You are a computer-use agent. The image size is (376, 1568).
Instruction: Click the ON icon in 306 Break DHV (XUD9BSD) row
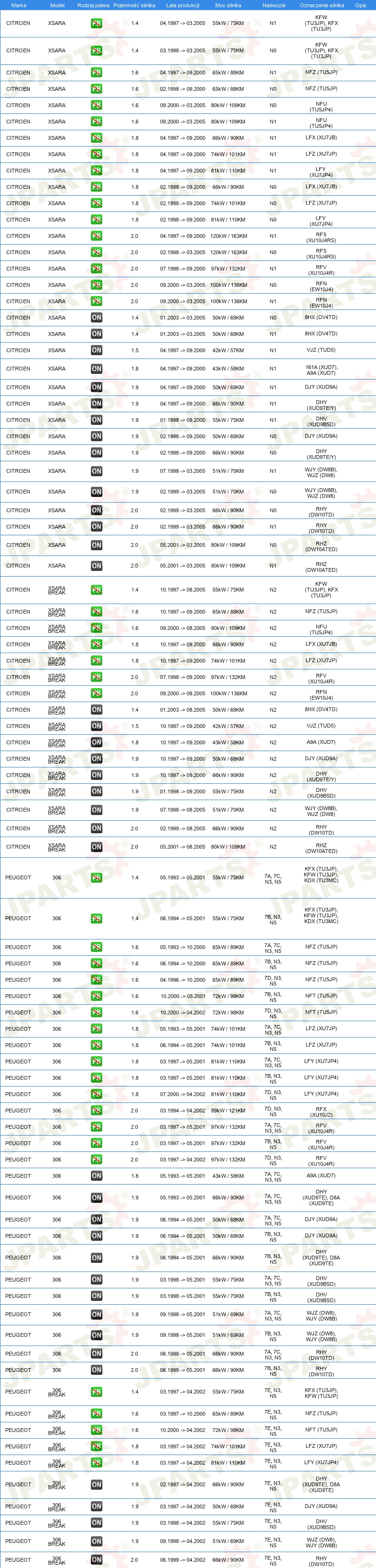pos(96,1524)
